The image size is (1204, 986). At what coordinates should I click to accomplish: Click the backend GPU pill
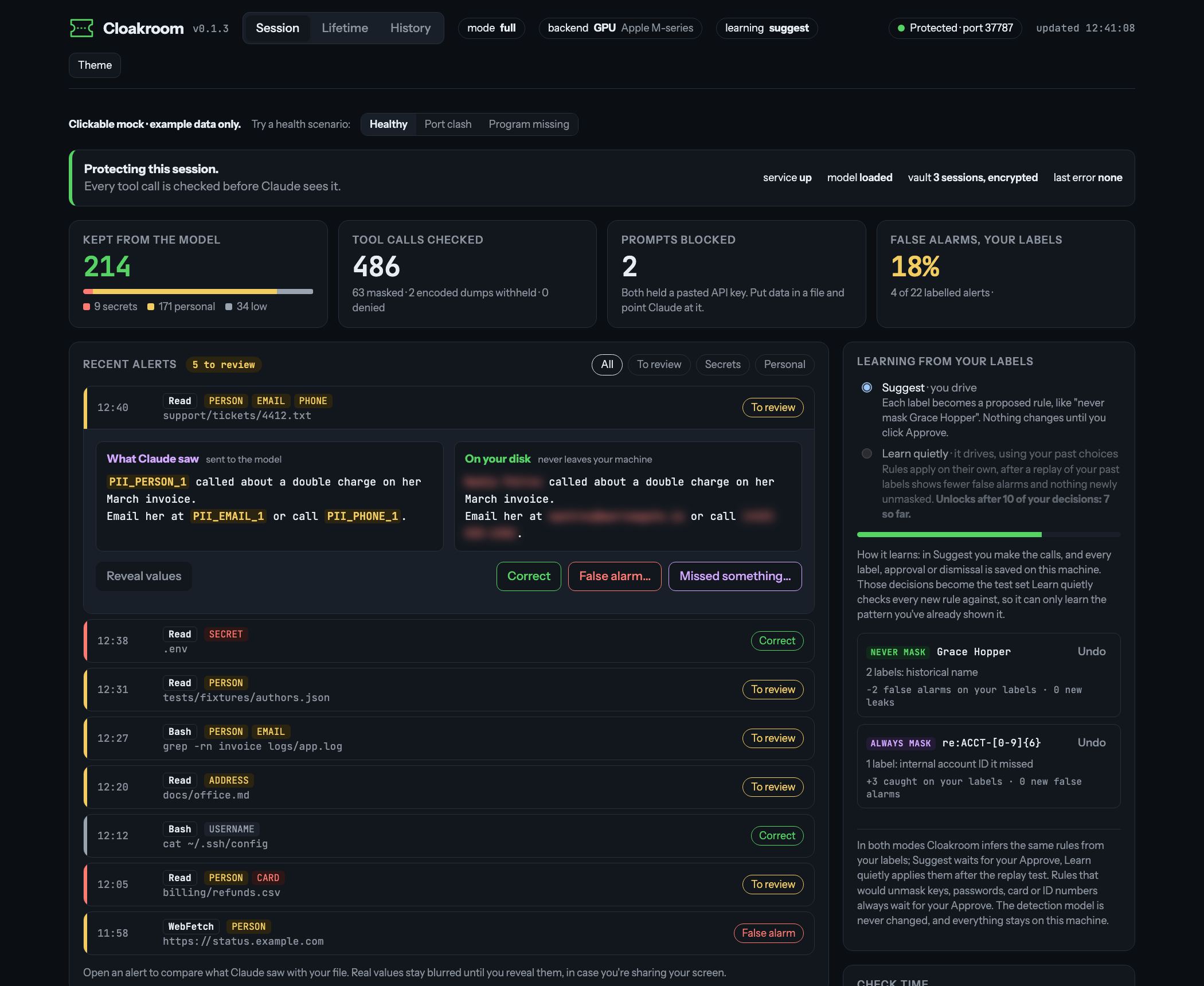(620, 28)
